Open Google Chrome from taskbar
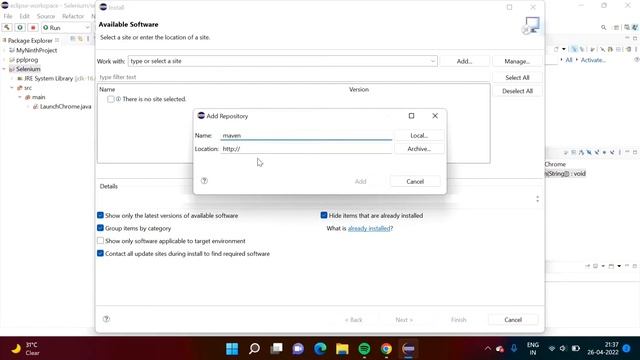Viewport: 640px width, 360px height. (386, 349)
